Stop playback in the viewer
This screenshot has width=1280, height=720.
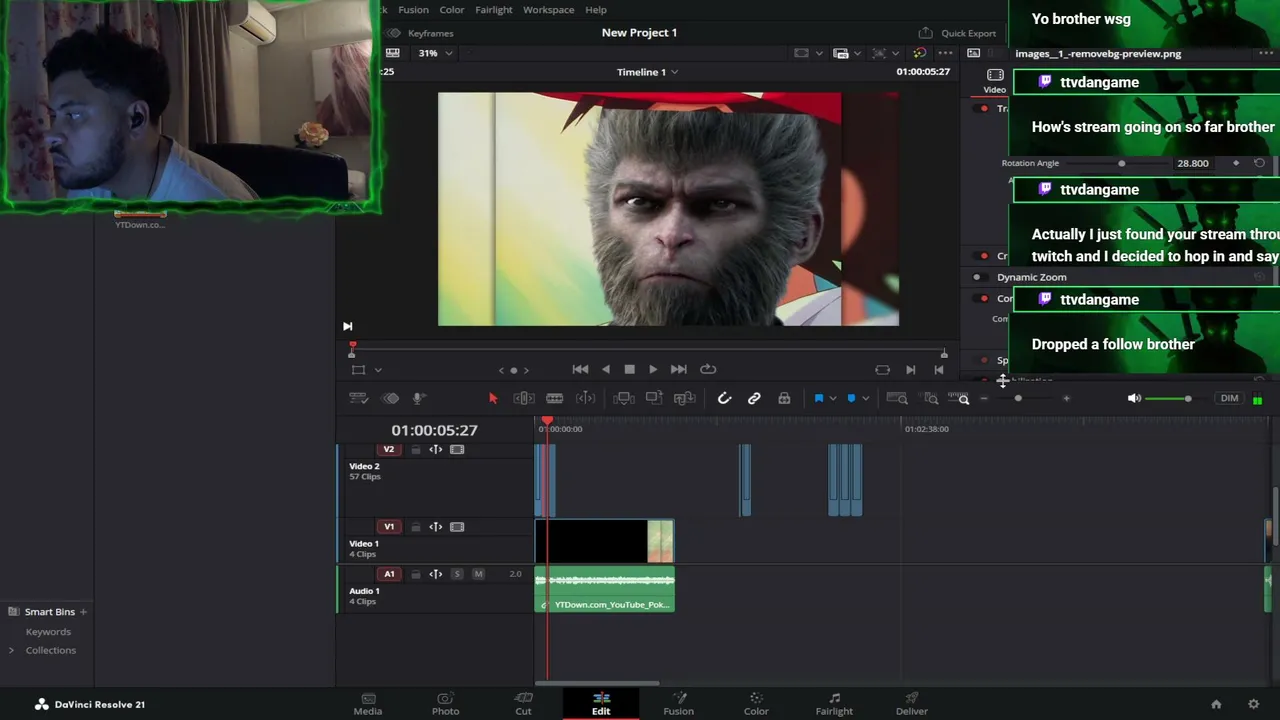[629, 369]
